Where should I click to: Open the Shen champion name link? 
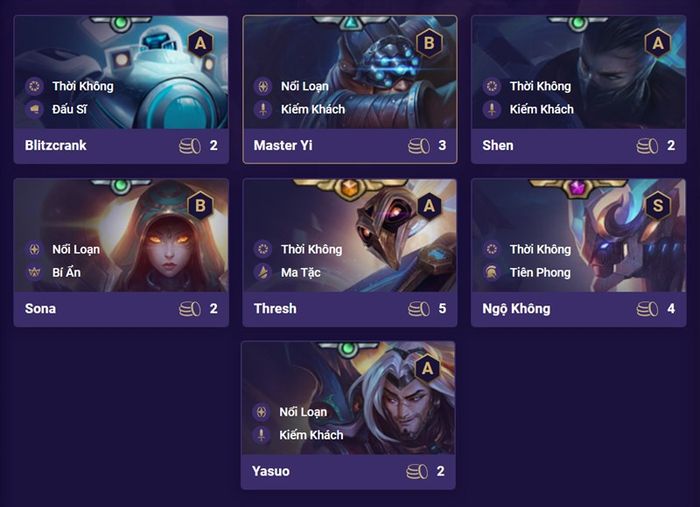pyautogui.click(x=498, y=145)
